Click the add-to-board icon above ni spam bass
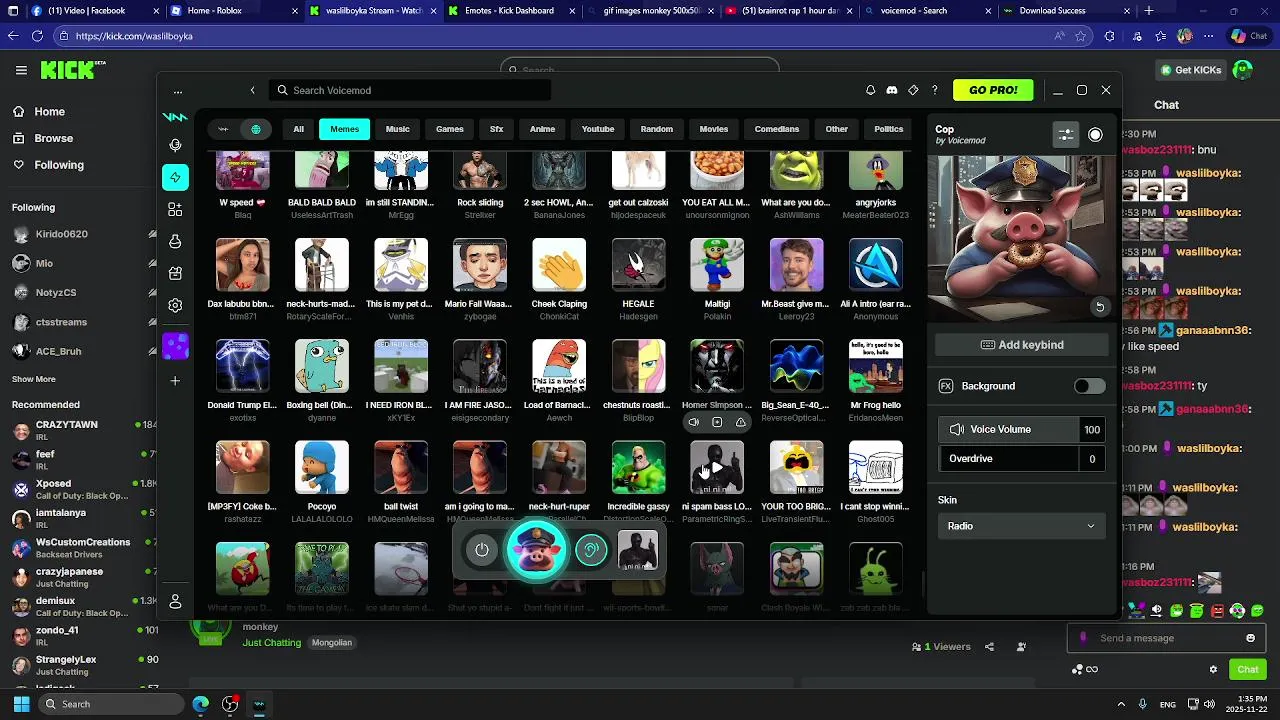 (717, 422)
